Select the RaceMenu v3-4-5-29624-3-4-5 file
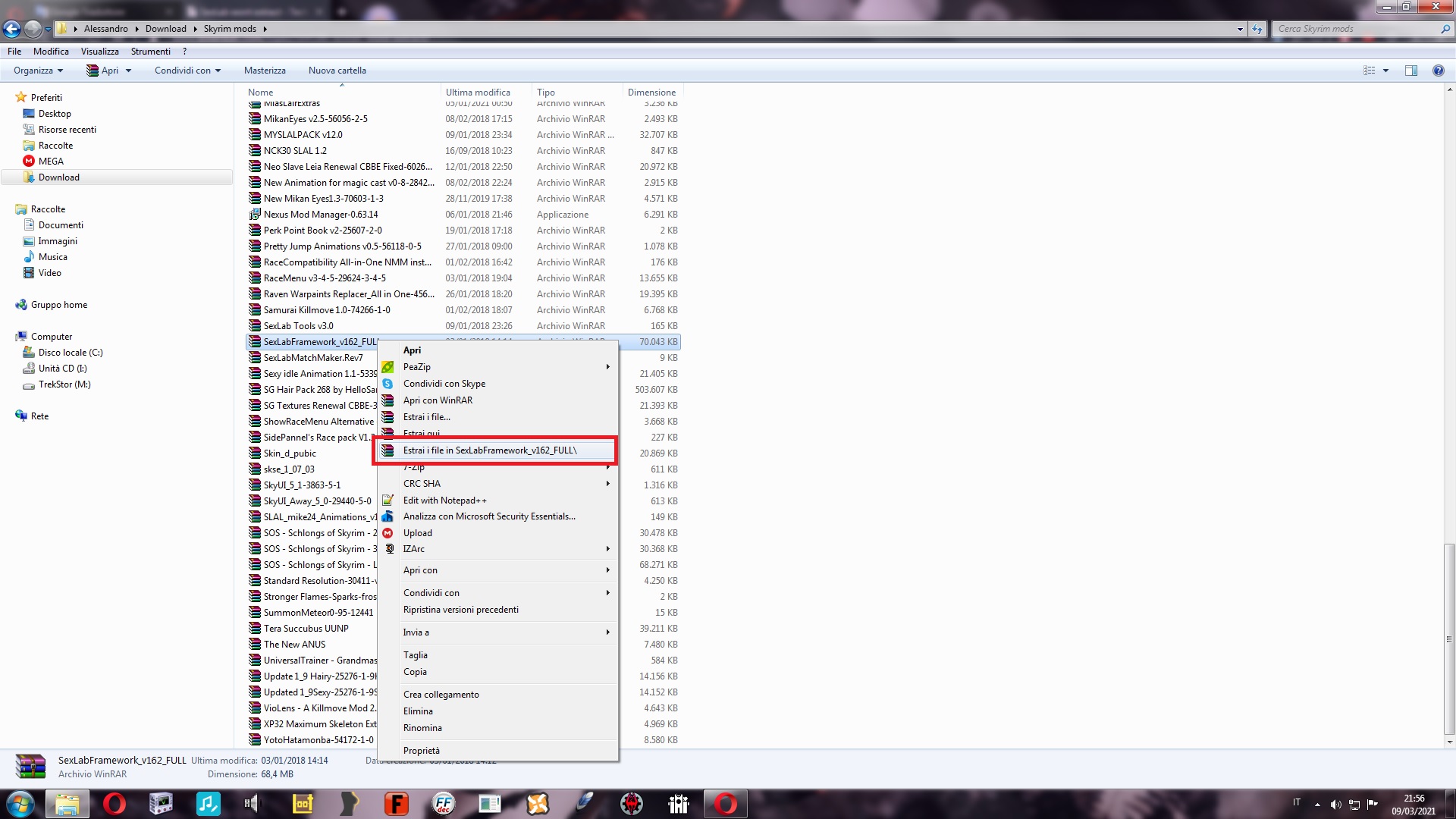1456x819 pixels. pos(325,278)
